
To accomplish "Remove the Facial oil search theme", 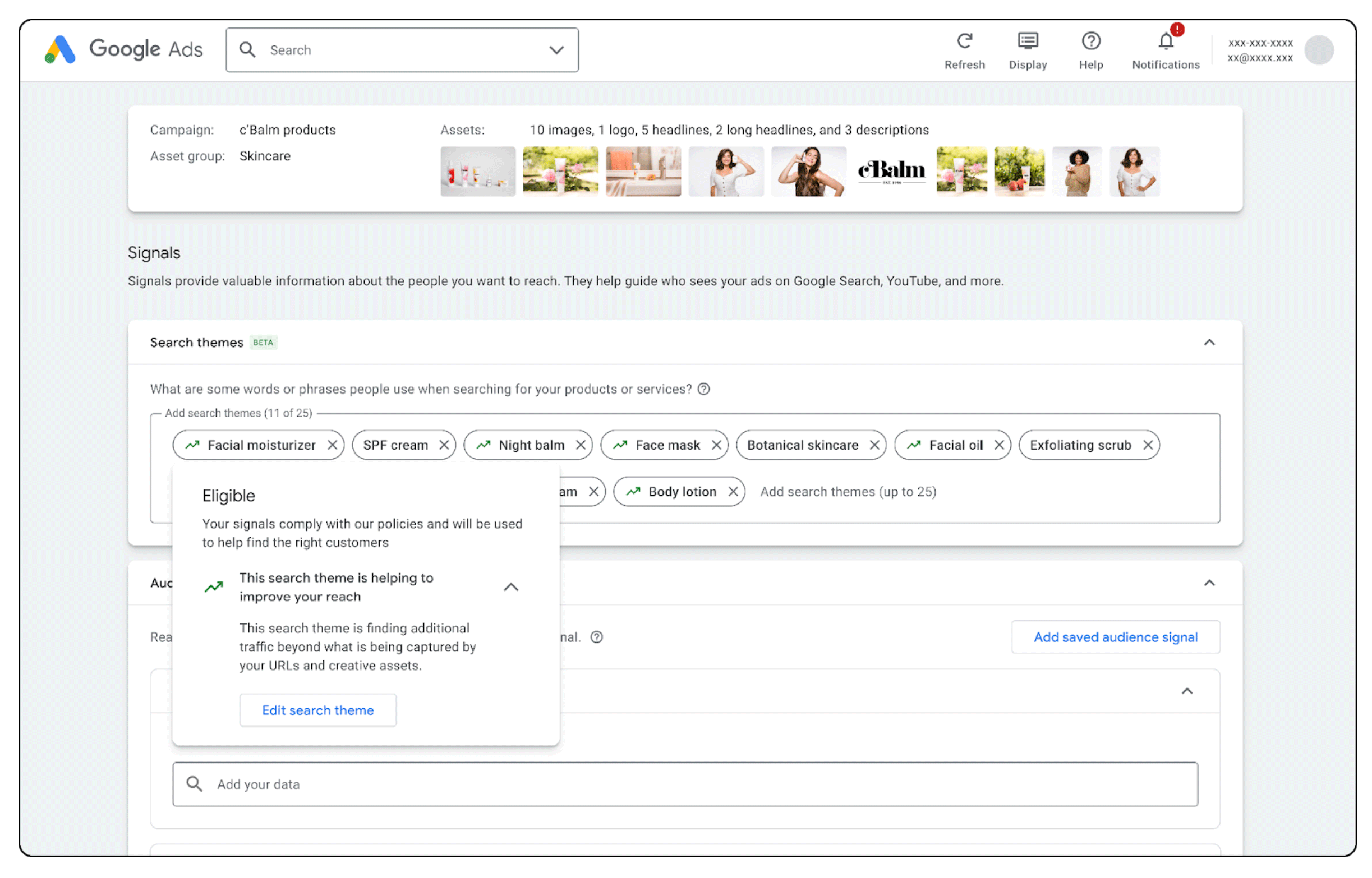I will (x=998, y=445).
